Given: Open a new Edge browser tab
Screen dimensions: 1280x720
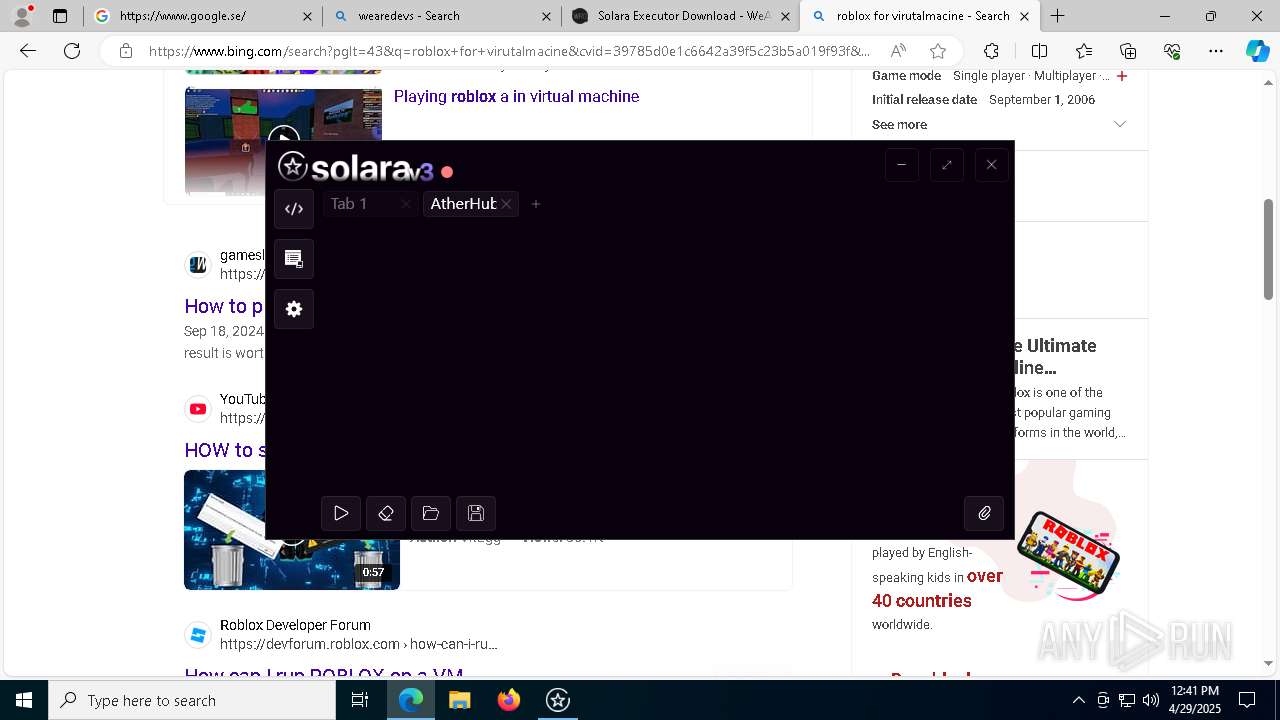Looking at the screenshot, I should [x=1057, y=16].
